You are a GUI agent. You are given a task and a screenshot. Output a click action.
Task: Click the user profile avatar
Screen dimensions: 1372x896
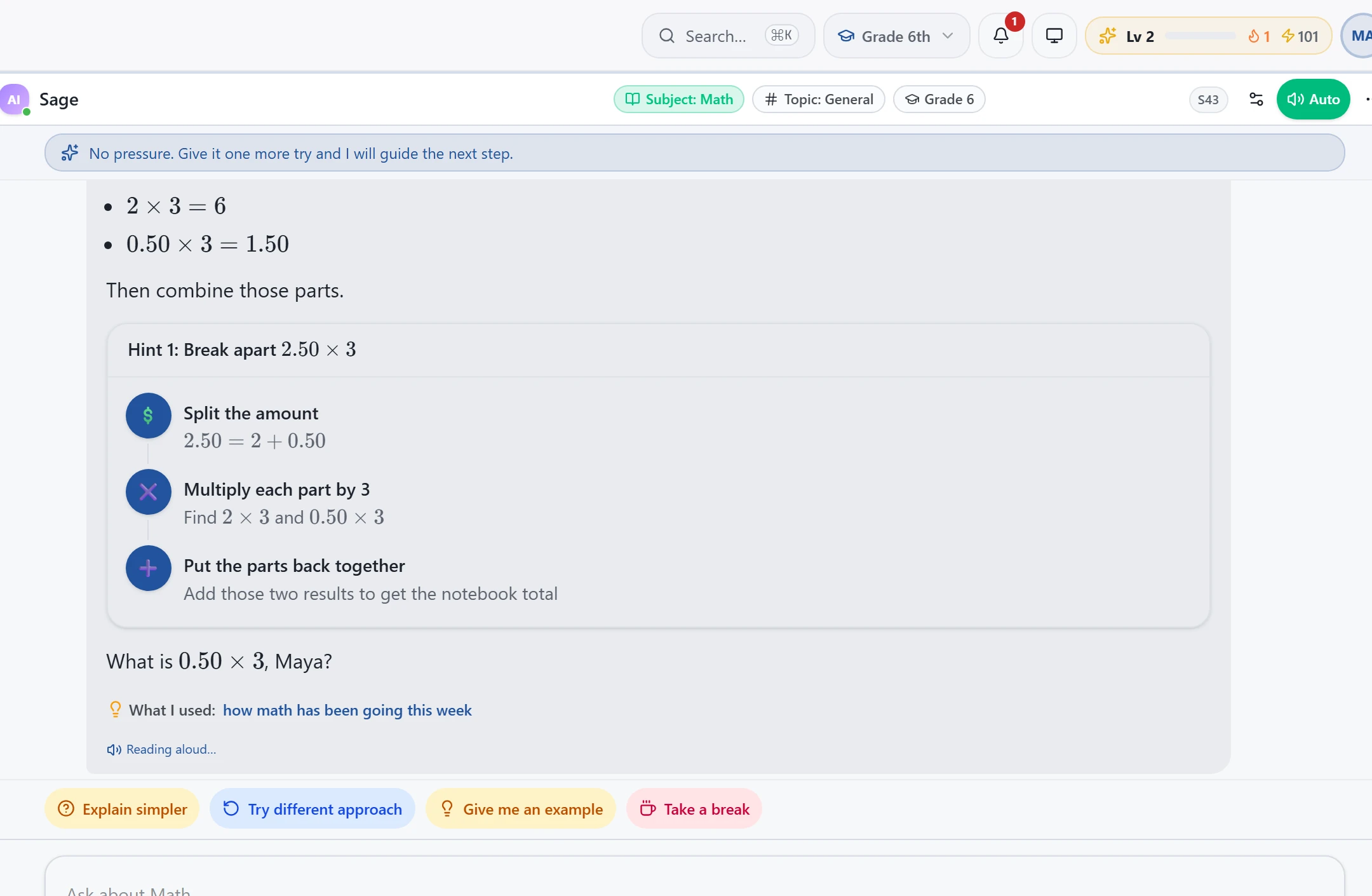click(x=1357, y=36)
